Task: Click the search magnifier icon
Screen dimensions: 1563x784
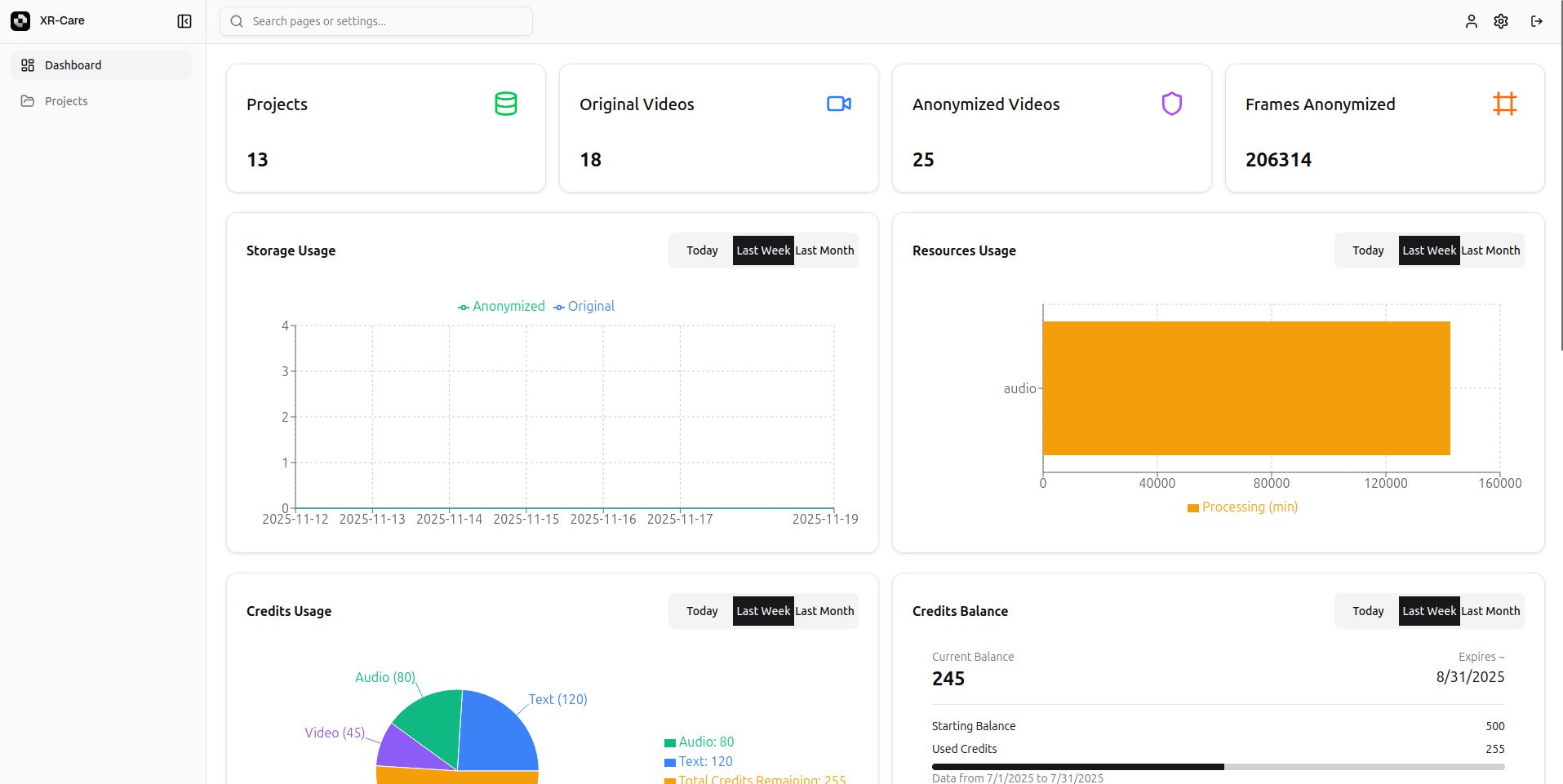Action: (237, 21)
